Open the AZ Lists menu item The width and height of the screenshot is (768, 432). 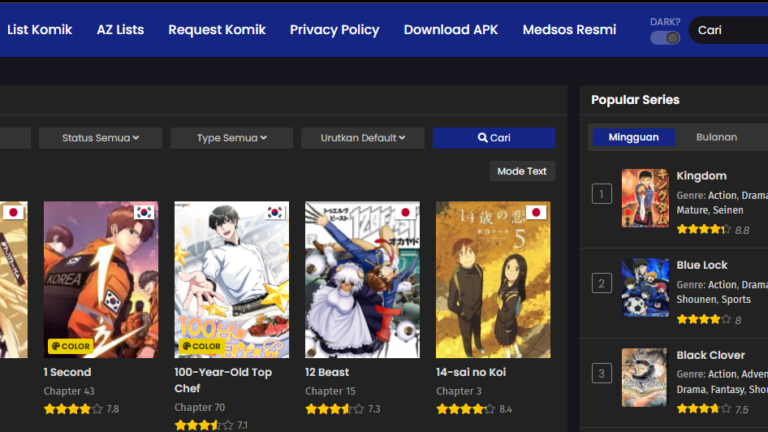[x=120, y=29]
